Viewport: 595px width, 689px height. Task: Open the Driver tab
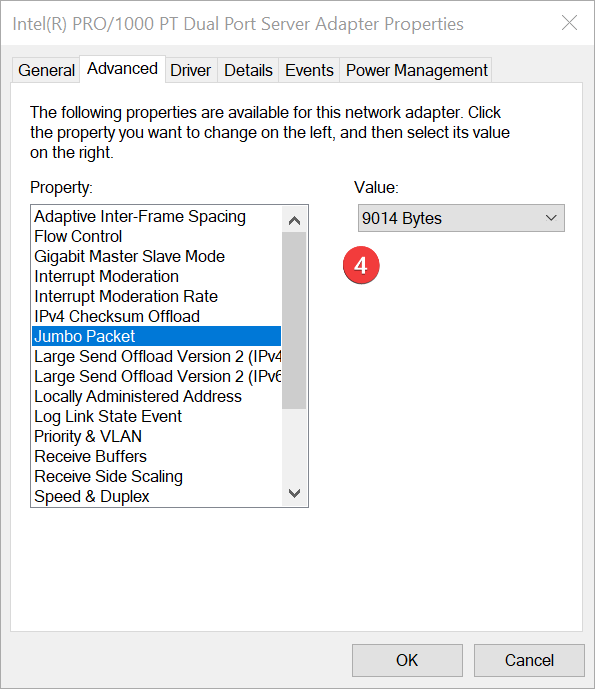[x=191, y=70]
